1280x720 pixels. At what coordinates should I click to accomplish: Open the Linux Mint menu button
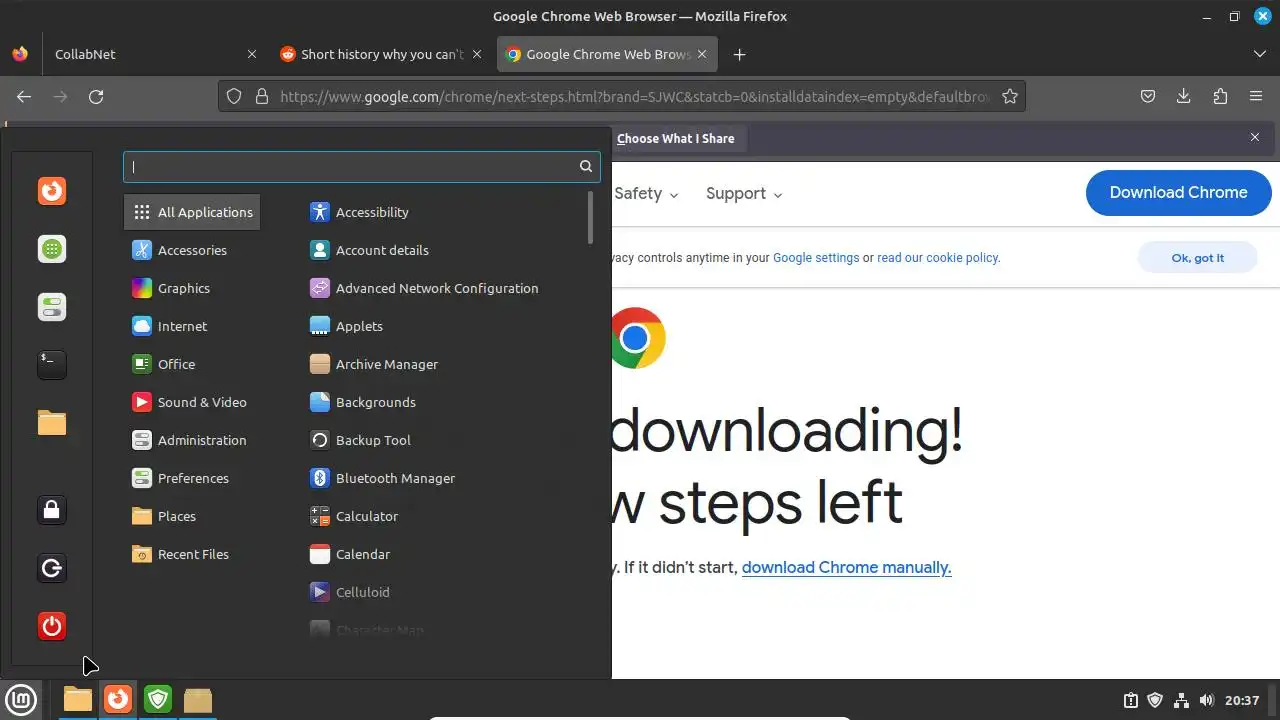point(21,699)
